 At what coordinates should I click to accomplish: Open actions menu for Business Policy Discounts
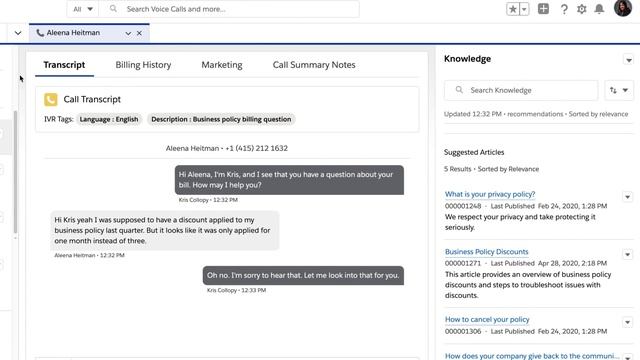click(x=627, y=255)
